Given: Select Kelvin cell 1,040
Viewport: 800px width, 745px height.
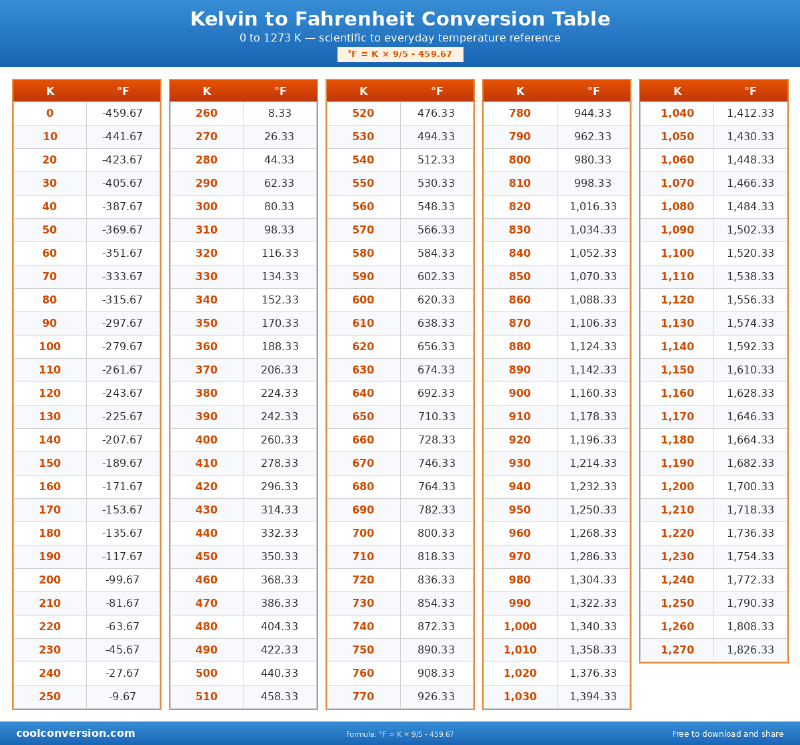Looking at the screenshot, I should coord(678,113).
